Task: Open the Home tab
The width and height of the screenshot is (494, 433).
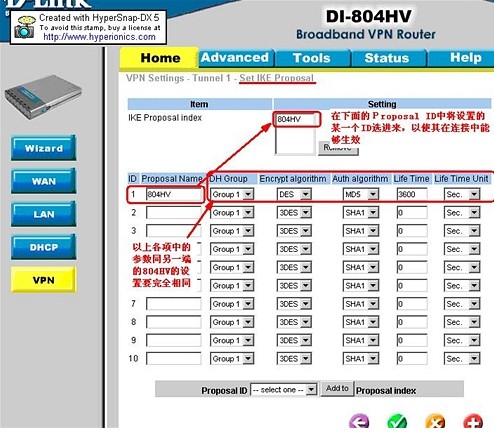Action: point(160,58)
